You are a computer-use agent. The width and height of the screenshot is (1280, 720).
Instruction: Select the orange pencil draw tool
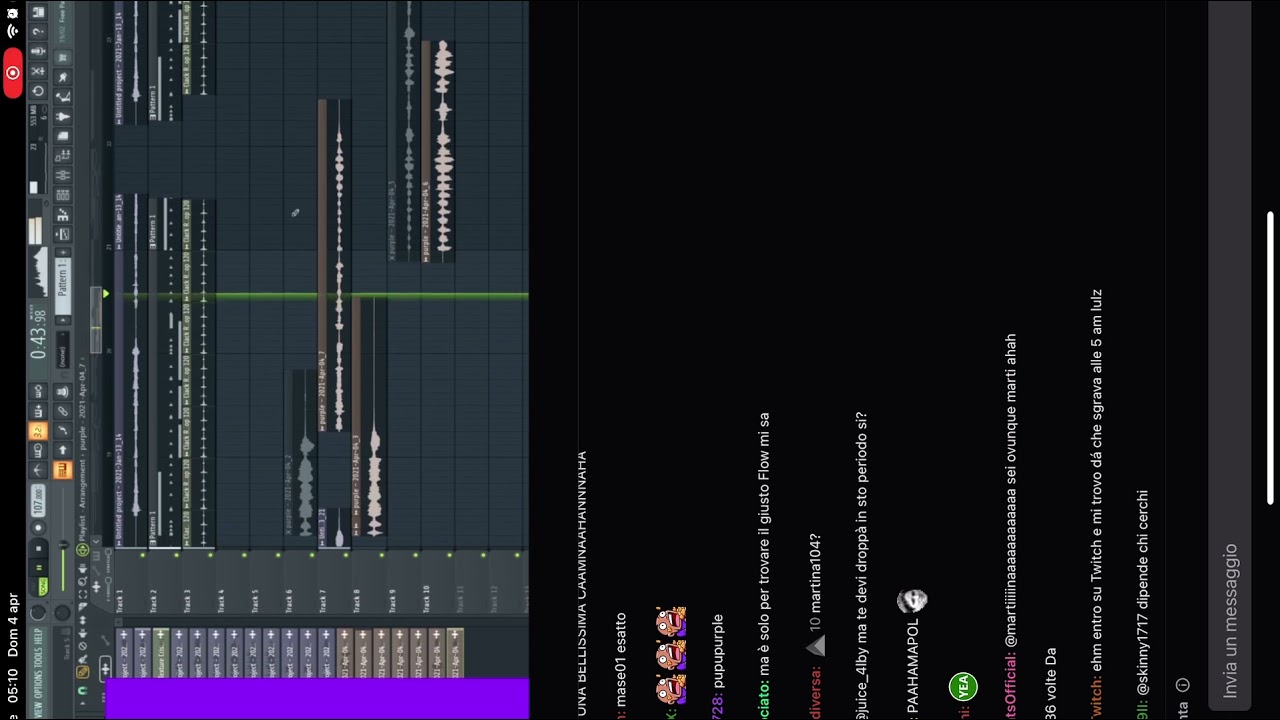click(x=82, y=672)
